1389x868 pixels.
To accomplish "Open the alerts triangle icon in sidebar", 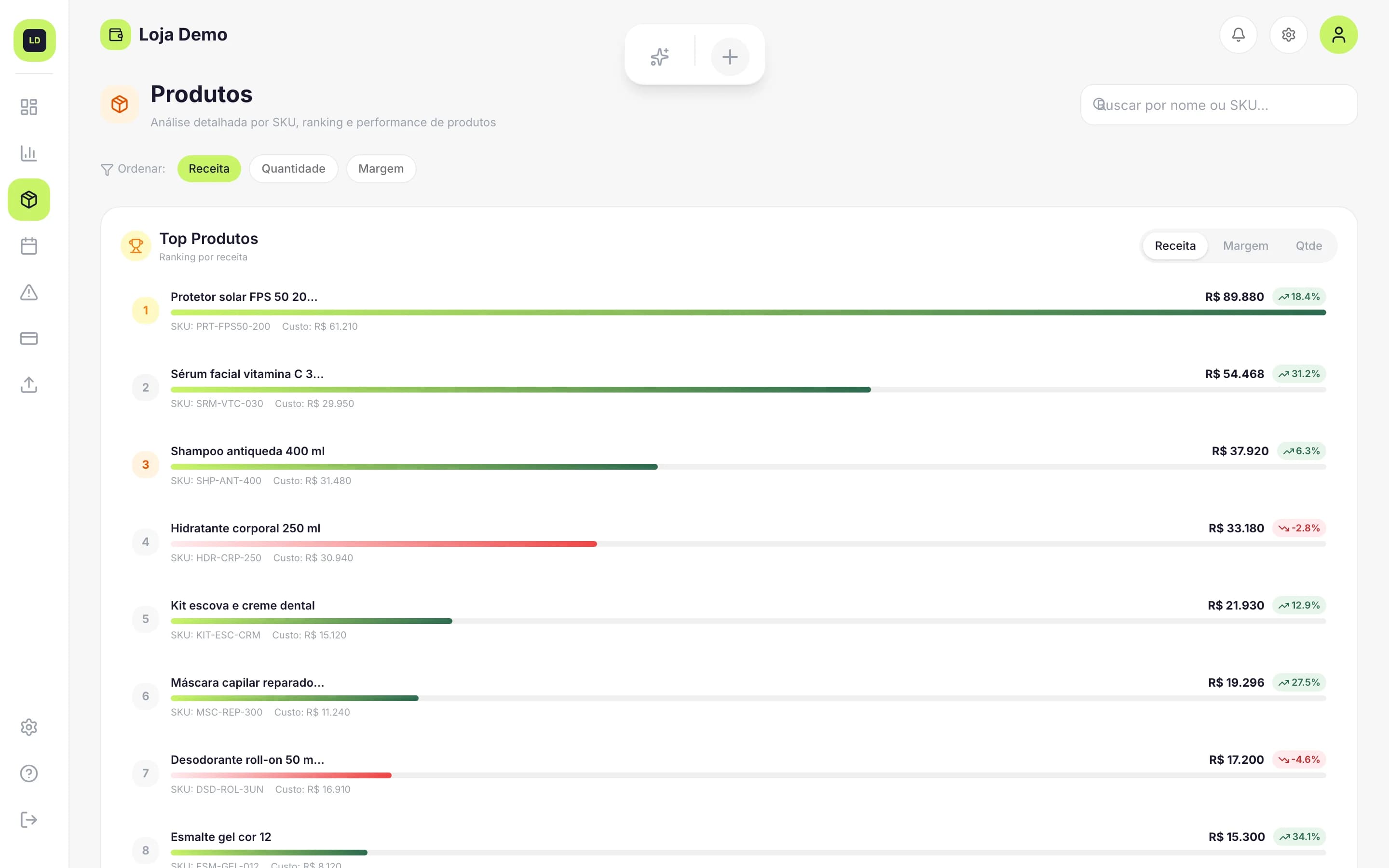I will coord(29,292).
